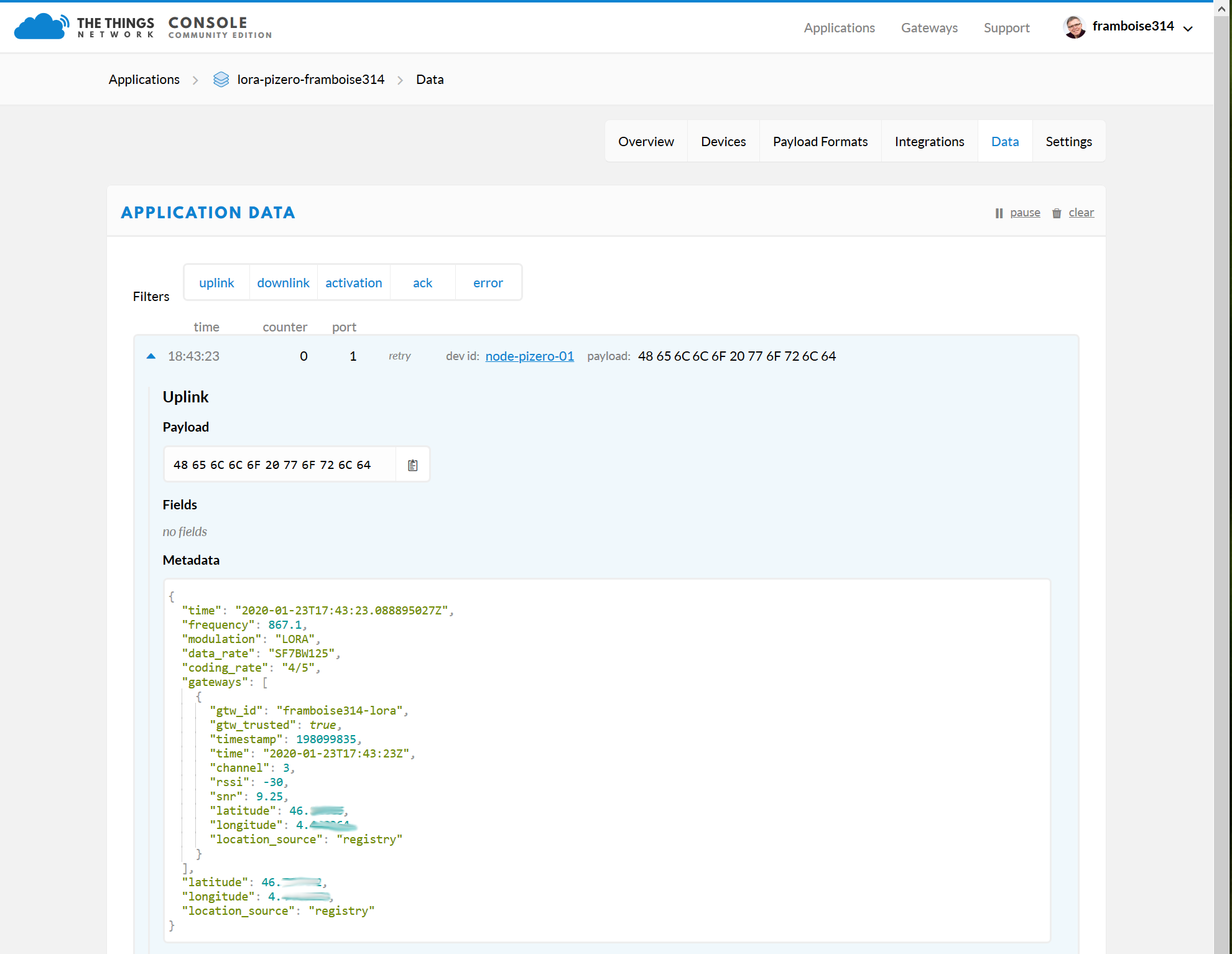Click the "frequency": 867.1 line
The image size is (1232, 954).
point(244,625)
